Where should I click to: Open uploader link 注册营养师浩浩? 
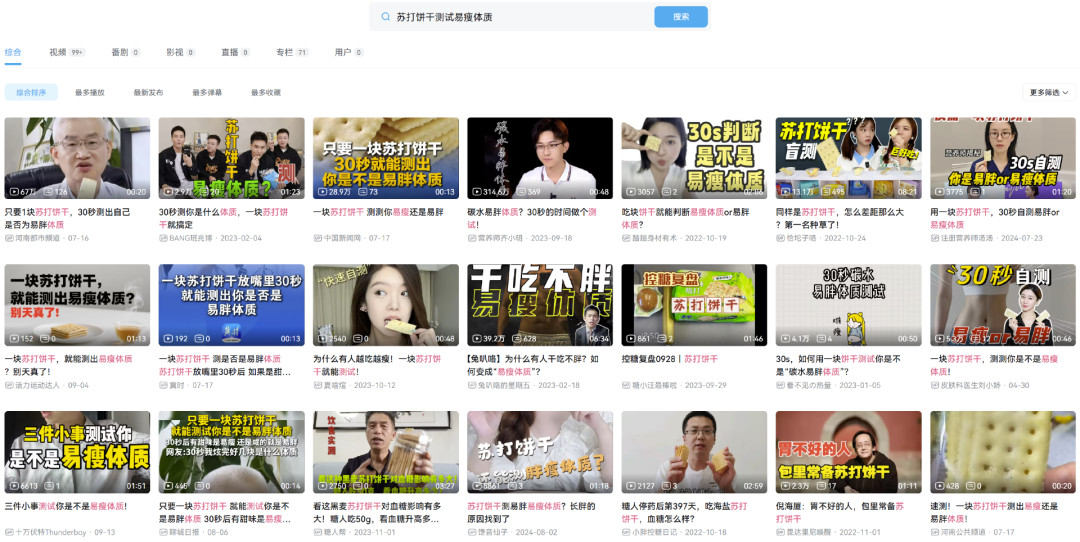tap(967, 238)
